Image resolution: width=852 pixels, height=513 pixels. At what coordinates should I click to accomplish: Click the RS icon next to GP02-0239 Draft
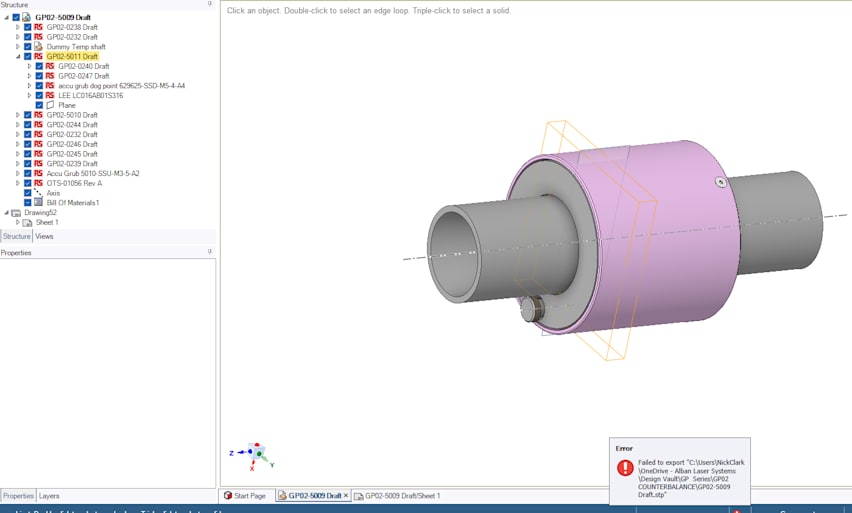click(x=38, y=164)
